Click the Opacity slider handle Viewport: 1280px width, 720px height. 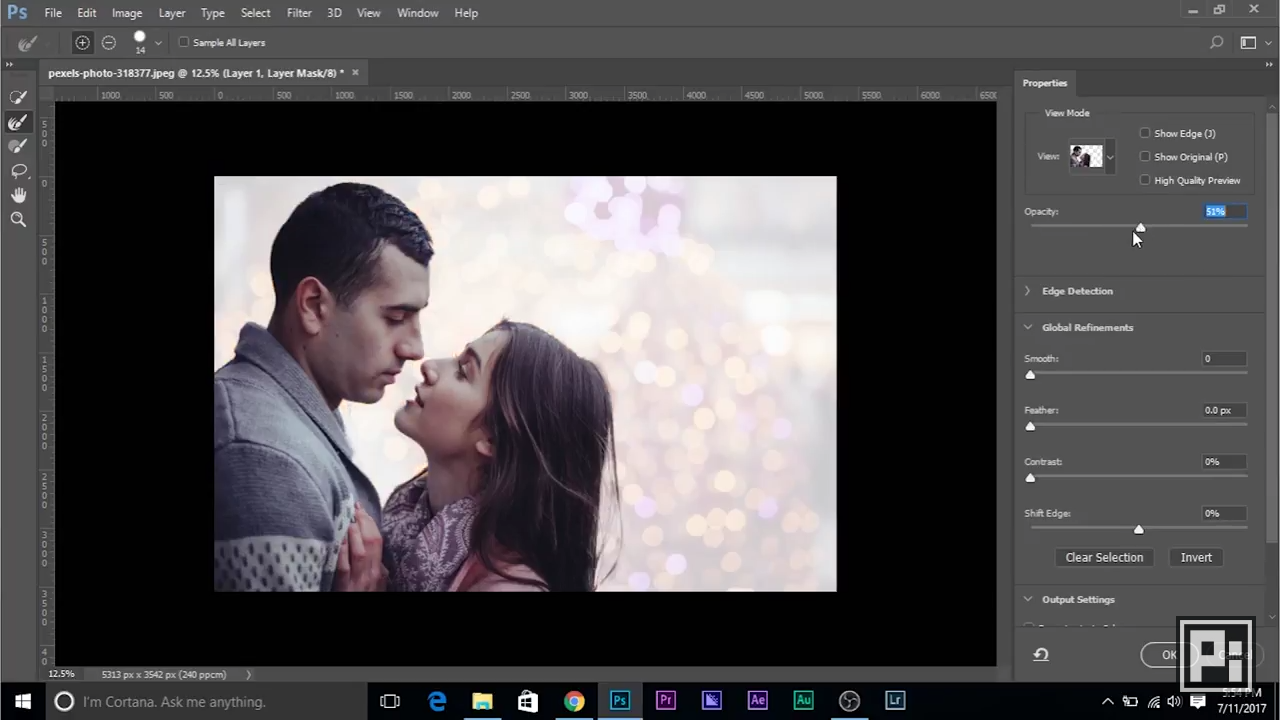[1140, 227]
